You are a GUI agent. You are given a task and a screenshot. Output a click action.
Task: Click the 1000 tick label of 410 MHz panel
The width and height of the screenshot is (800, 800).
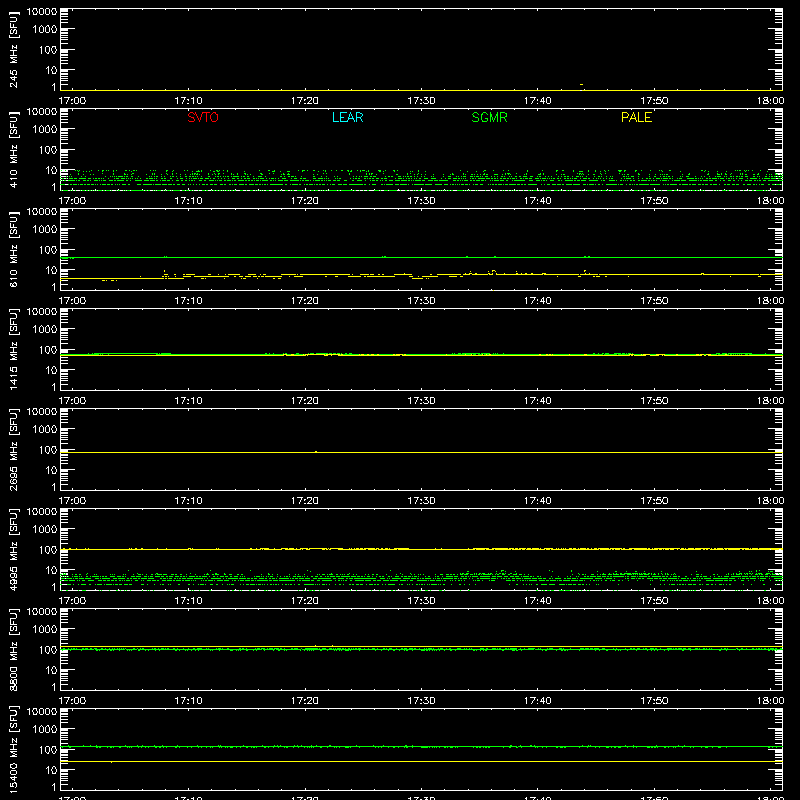pos(45,130)
